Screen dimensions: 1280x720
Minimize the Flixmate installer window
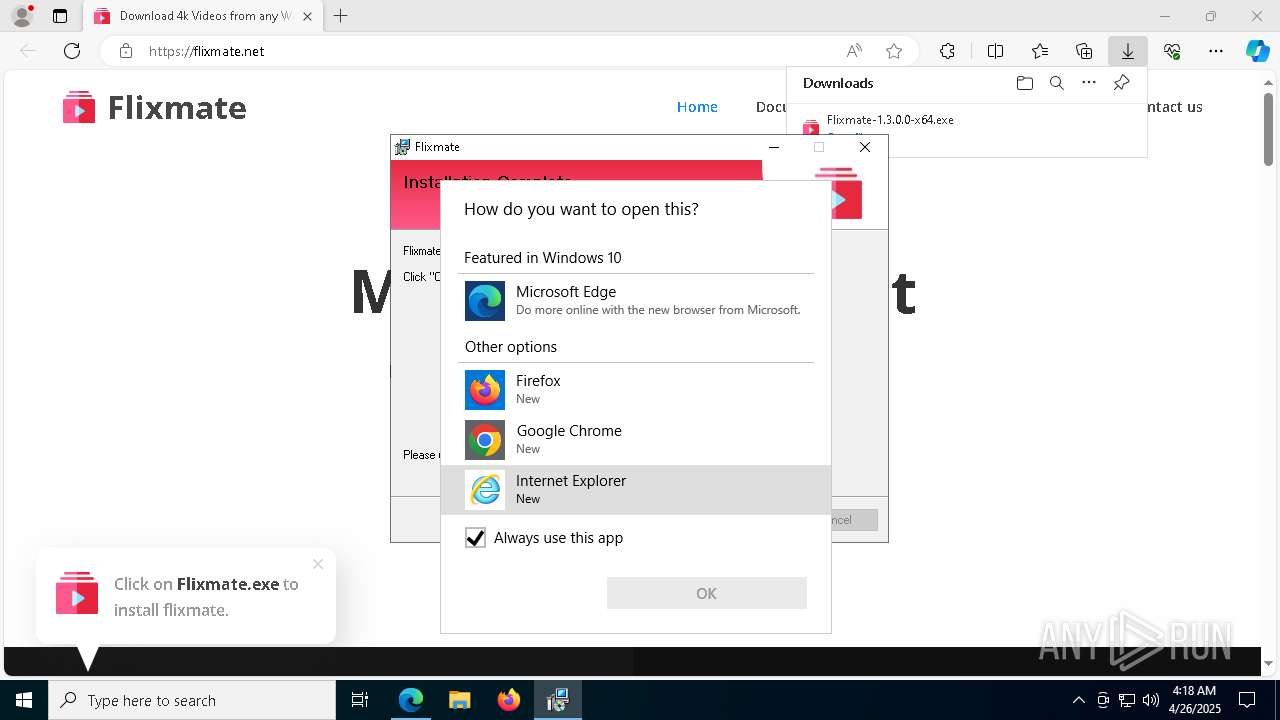coord(773,147)
